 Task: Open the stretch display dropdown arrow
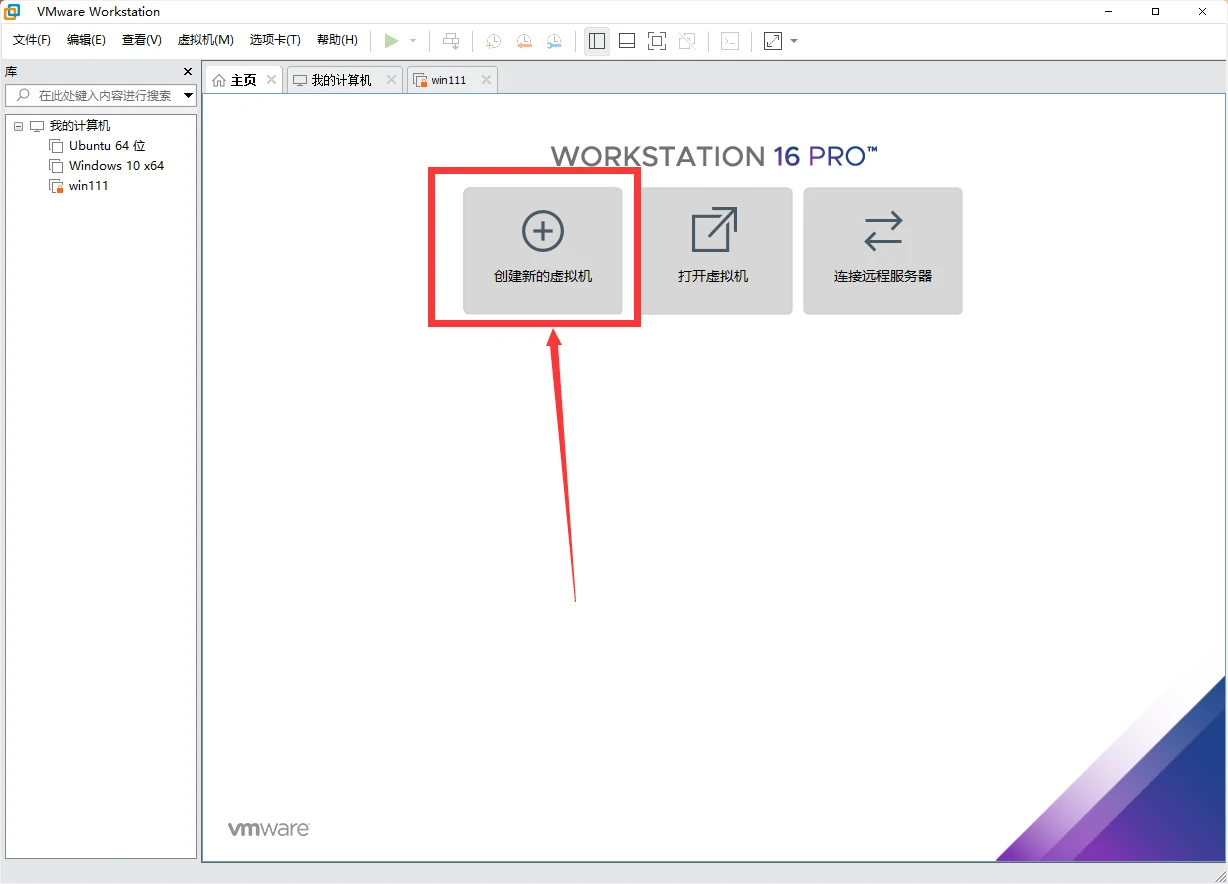[x=794, y=41]
